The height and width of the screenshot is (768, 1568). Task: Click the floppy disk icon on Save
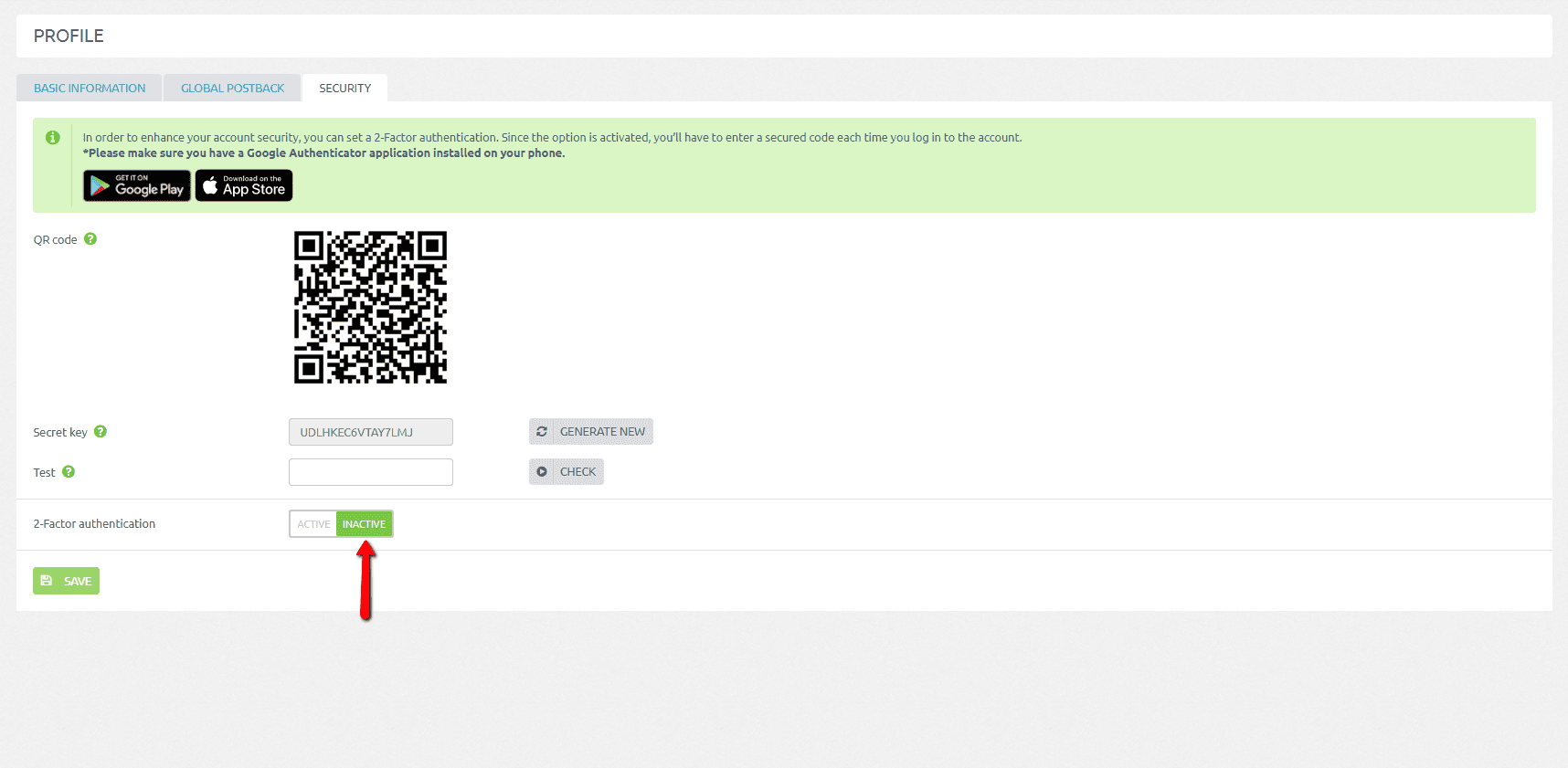click(47, 581)
